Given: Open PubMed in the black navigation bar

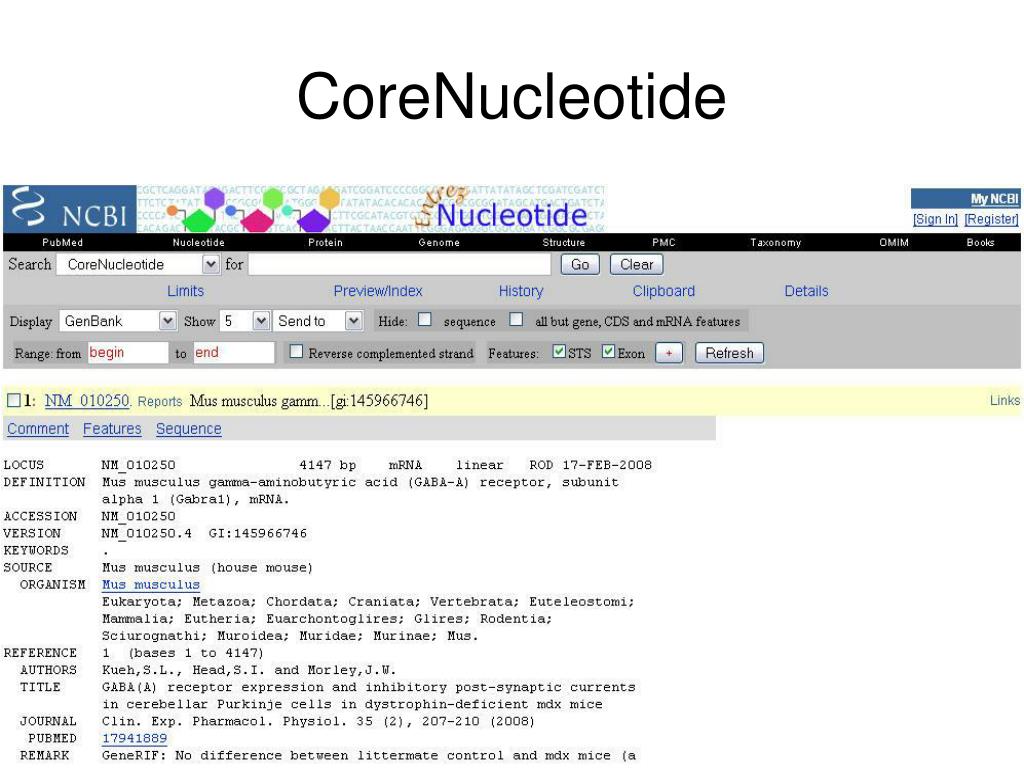Looking at the screenshot, I should 63,242.
